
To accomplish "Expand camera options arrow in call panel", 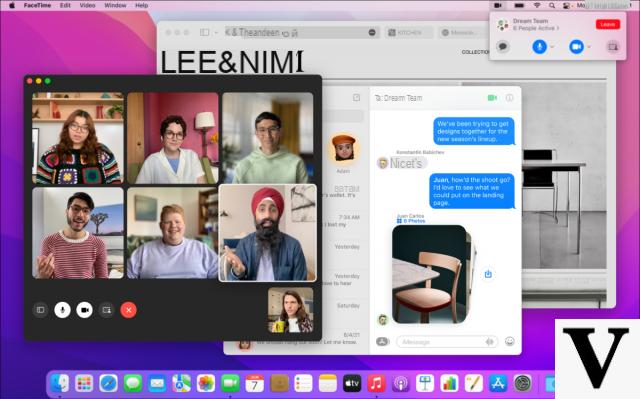I will (x=589, y=47).
